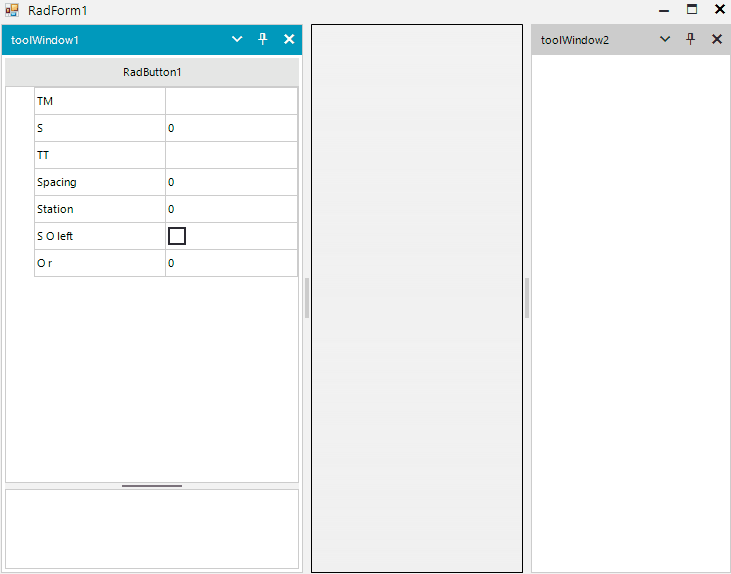The width and height of the screenshot is (731, 574).
Task: Click the splitter grip left of toolWindow2
Action: pos(527,298)
